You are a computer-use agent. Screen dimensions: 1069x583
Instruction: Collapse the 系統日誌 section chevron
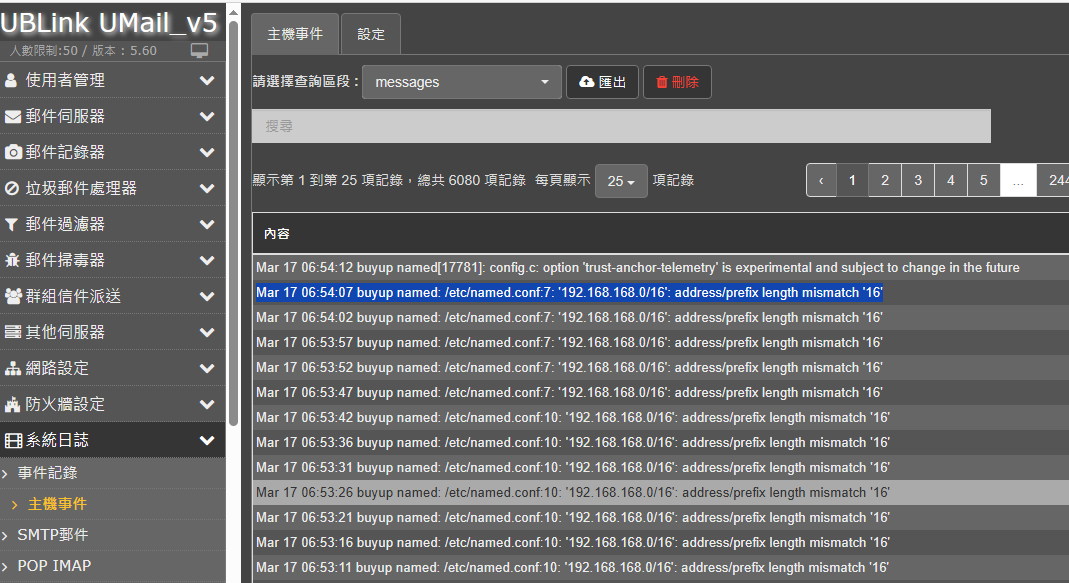(x=207, y=440)
